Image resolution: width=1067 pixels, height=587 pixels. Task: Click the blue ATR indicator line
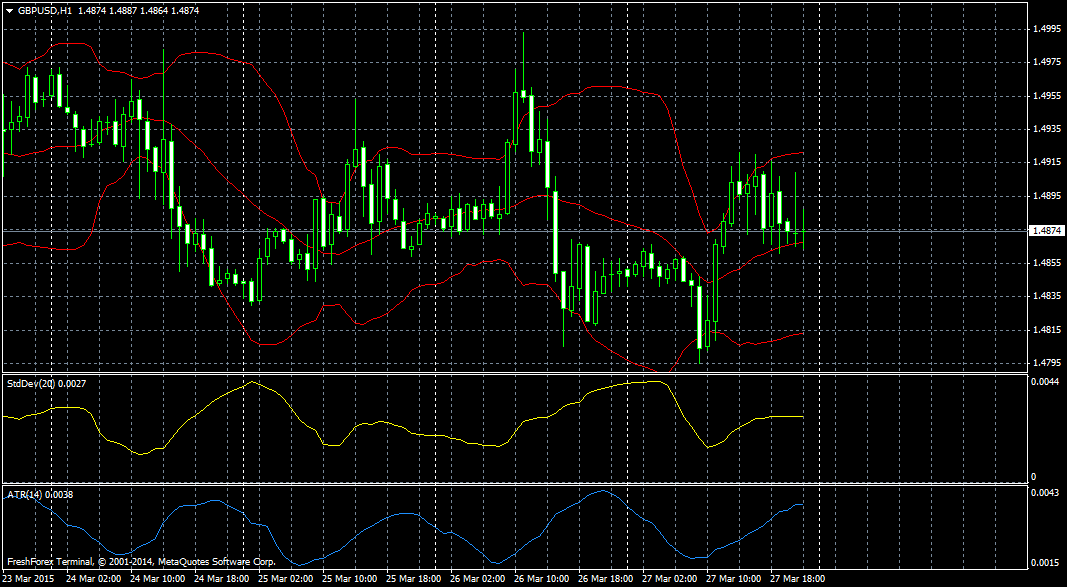(x=400, y=514)
